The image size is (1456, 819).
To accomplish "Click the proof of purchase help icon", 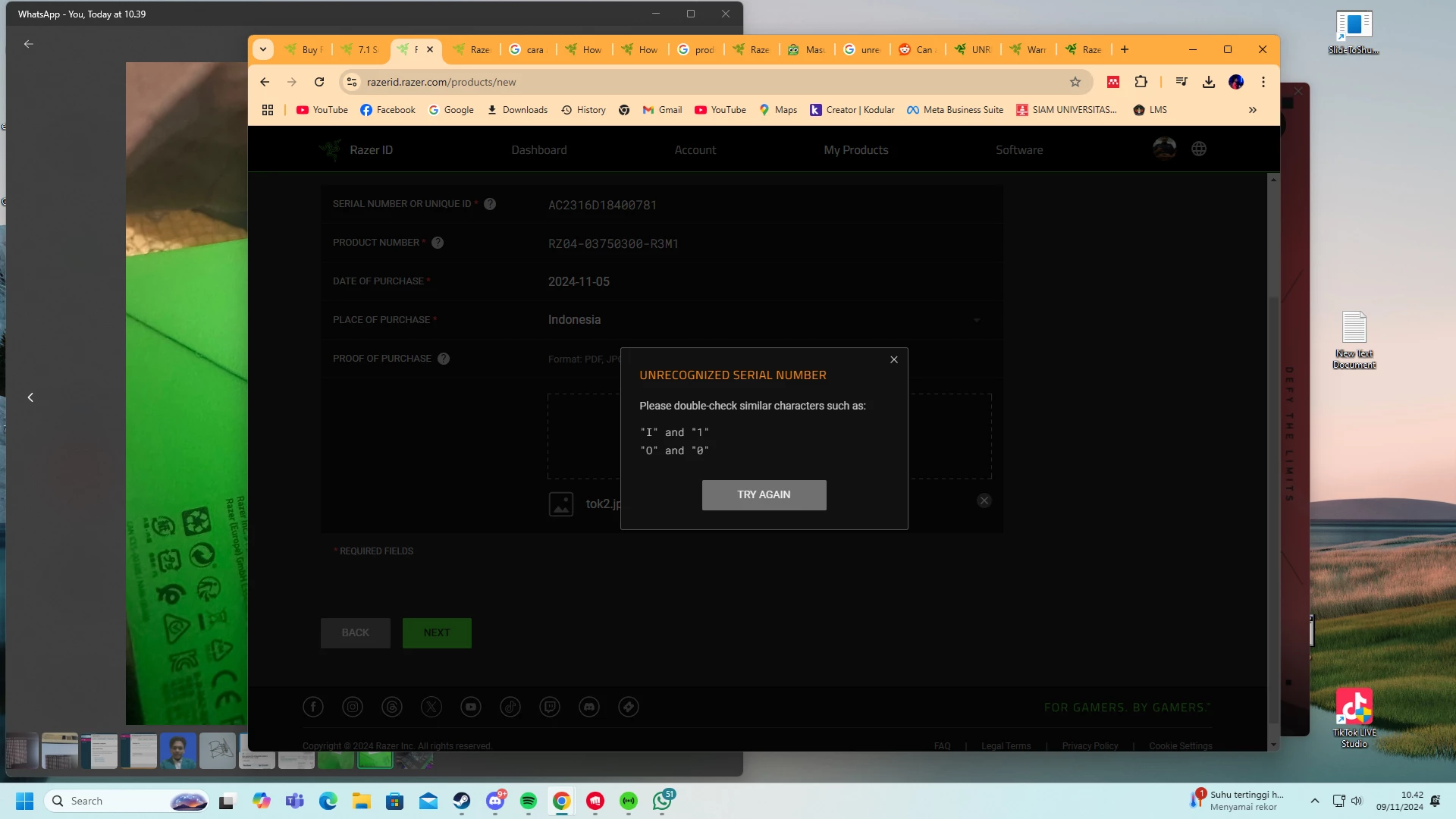I will click(444, 359).
